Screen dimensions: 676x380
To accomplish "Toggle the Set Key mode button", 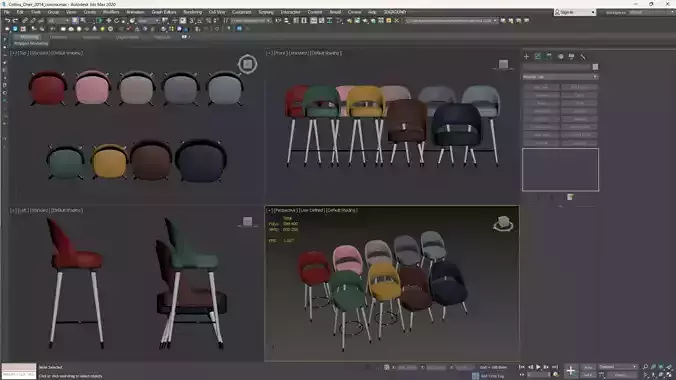I will (x=588, y=375).
